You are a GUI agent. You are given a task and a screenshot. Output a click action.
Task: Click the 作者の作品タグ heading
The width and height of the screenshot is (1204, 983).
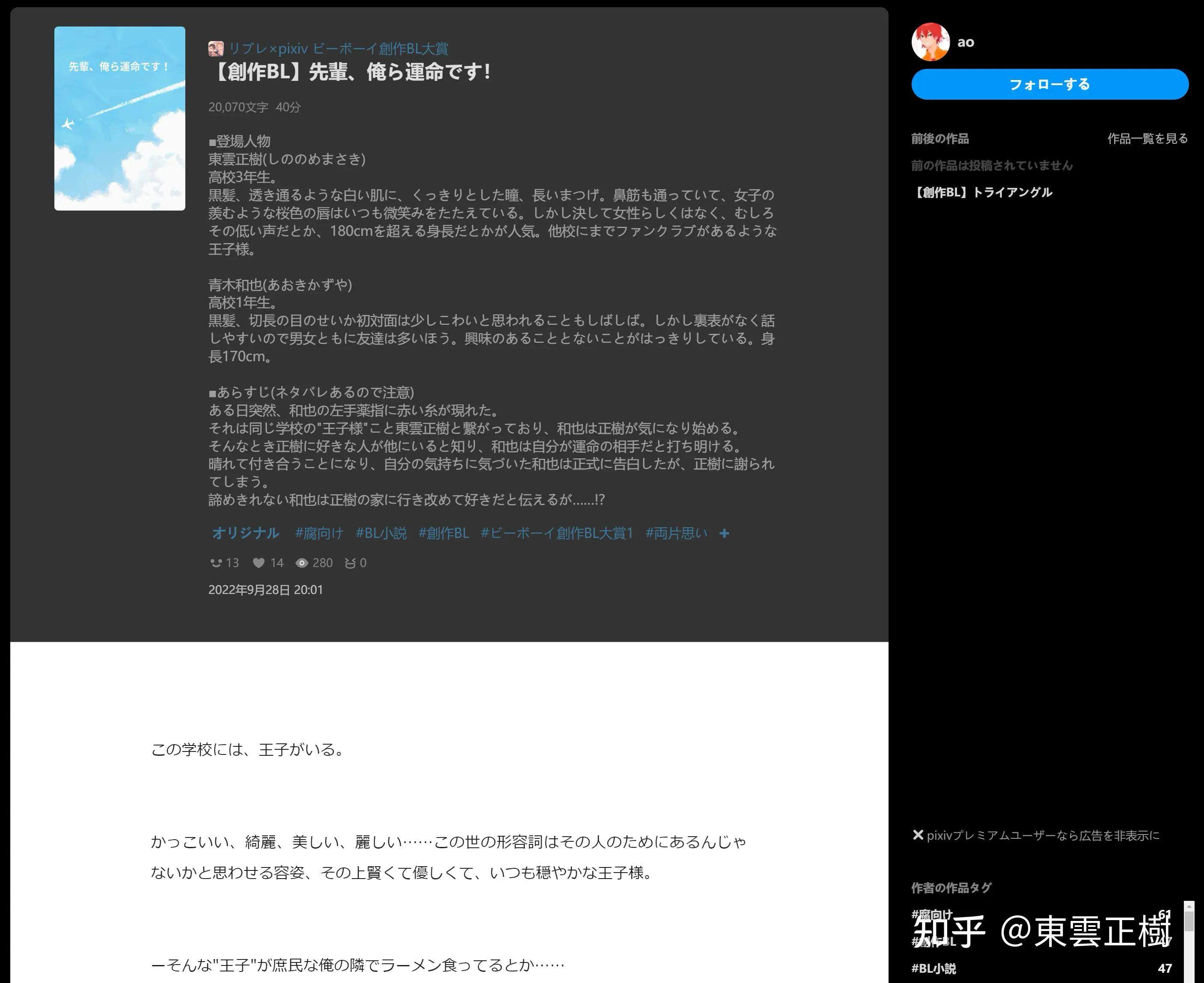(x=951, y=888)
